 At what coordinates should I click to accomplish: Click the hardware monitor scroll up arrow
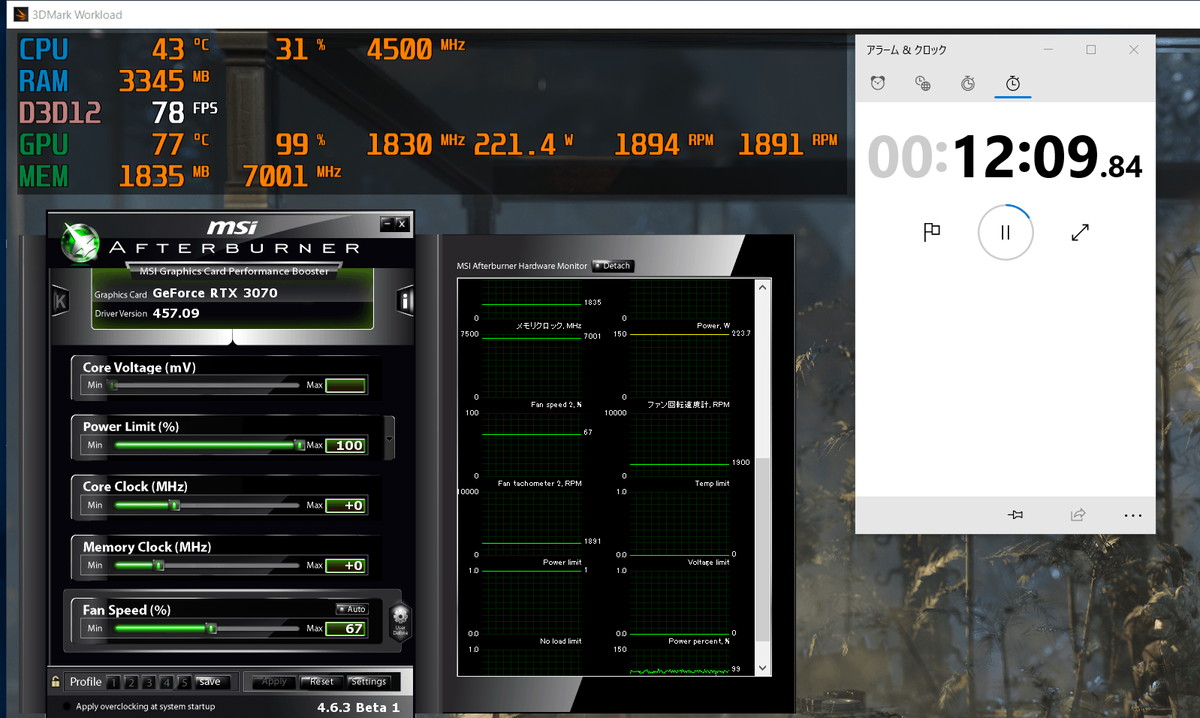click(764, 288)
